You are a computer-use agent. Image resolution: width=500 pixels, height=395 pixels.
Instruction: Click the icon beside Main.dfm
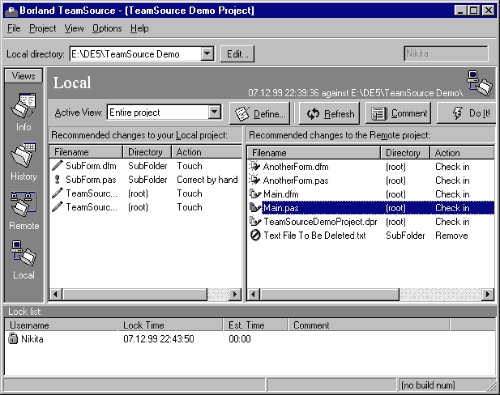click(255, 194)
